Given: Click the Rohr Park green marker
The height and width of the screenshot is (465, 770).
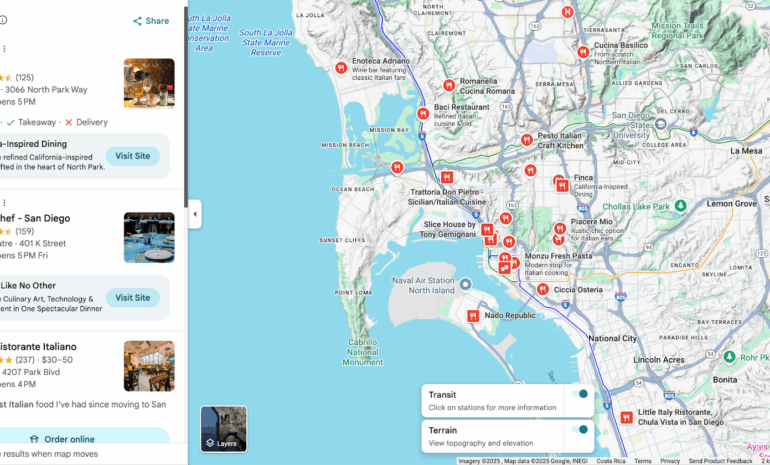Looking at the screenshot, I should coord(730,357).
